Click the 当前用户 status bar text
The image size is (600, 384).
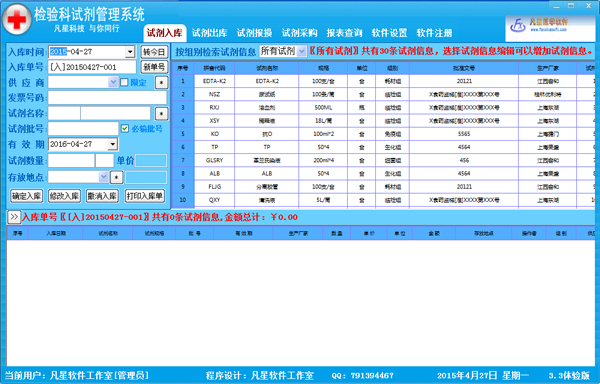[x=77, y=376]
